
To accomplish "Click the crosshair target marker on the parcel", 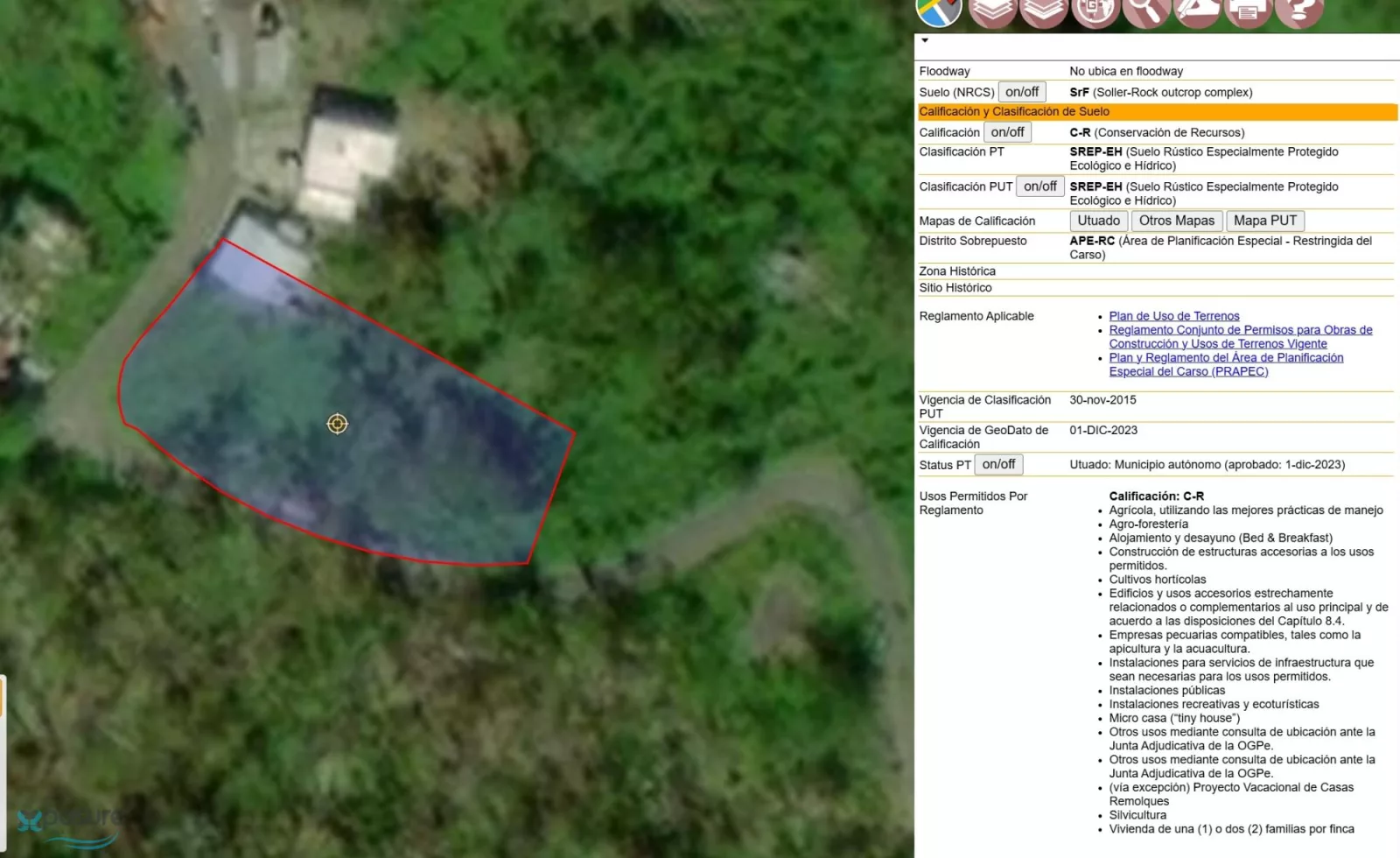I will 337,424.
